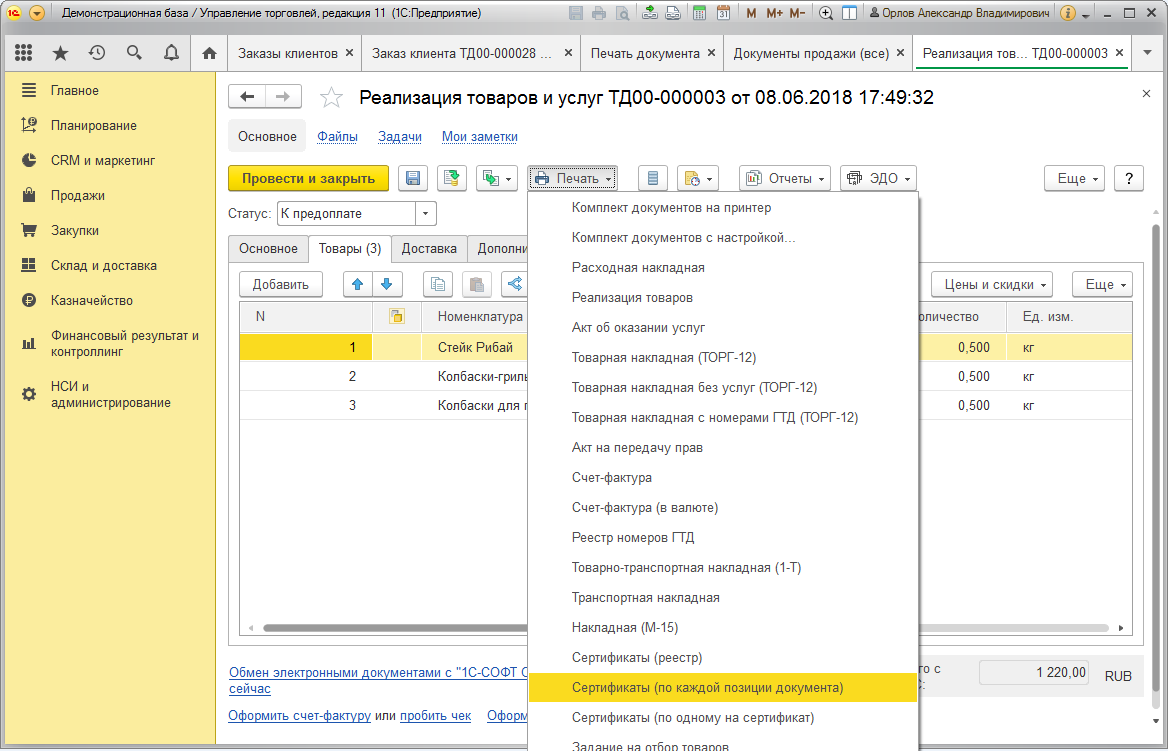Save the document with the floppy disk icon
The width and height of the screenshot is (1168, 751).
pos(413,178)
